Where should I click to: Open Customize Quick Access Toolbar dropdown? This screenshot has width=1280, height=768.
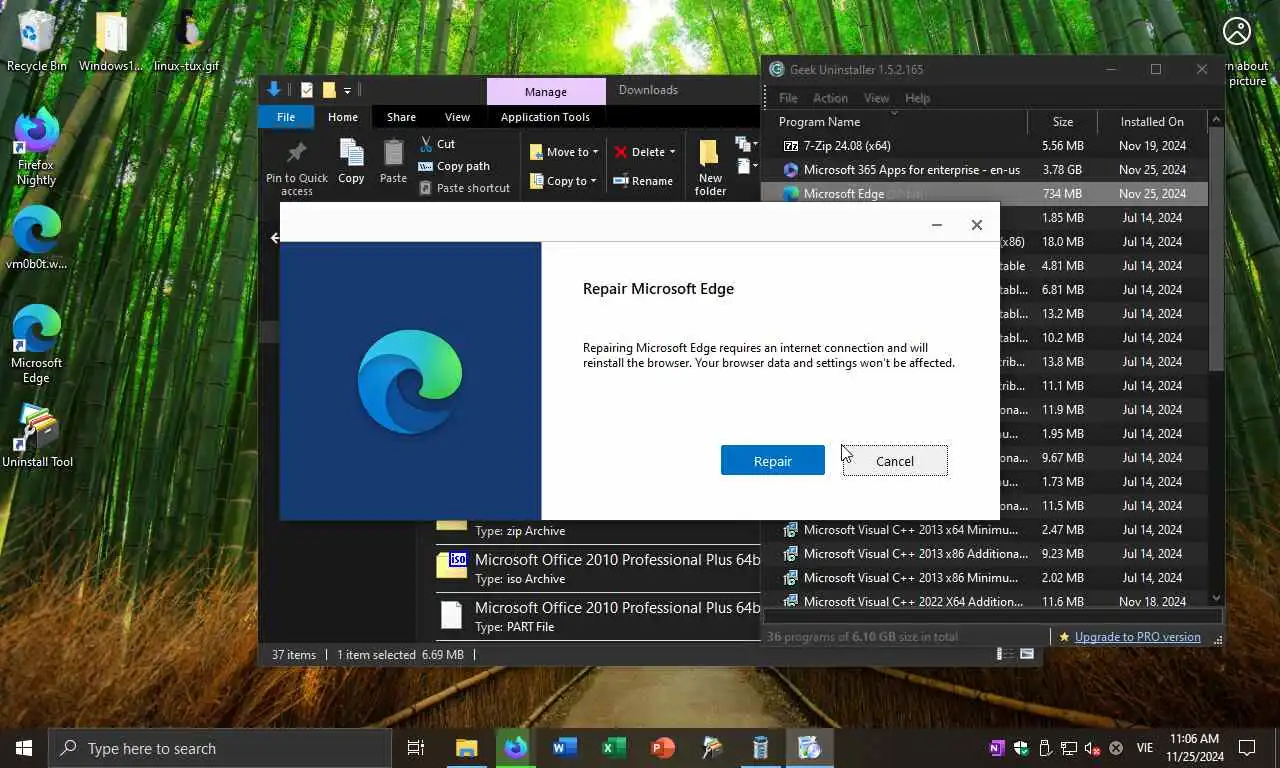347,90
